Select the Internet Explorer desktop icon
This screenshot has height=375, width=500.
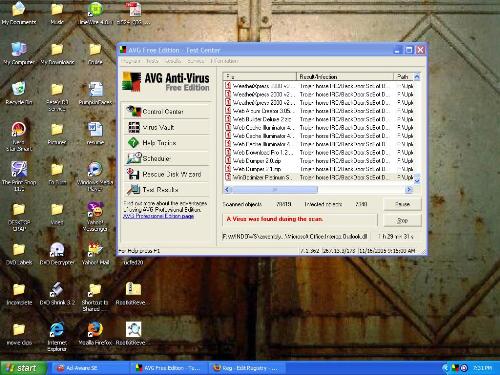(x=57, y=336)
